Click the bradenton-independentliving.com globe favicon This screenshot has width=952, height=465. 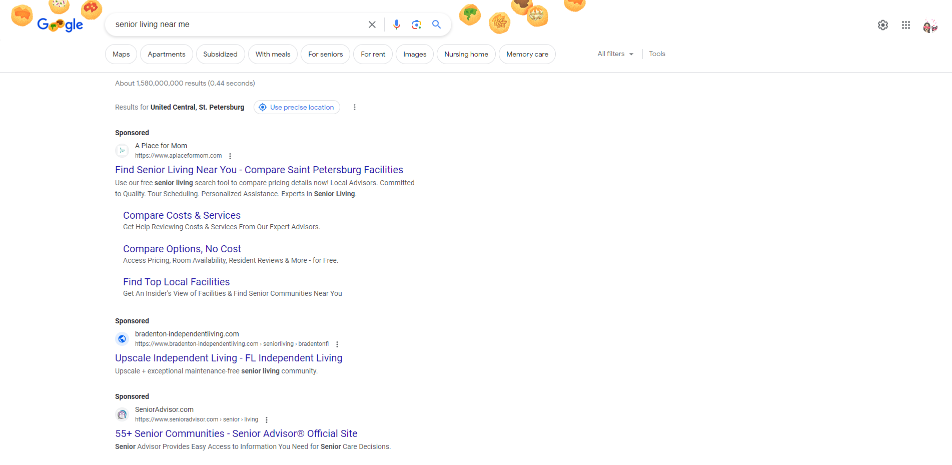[121, 339]
